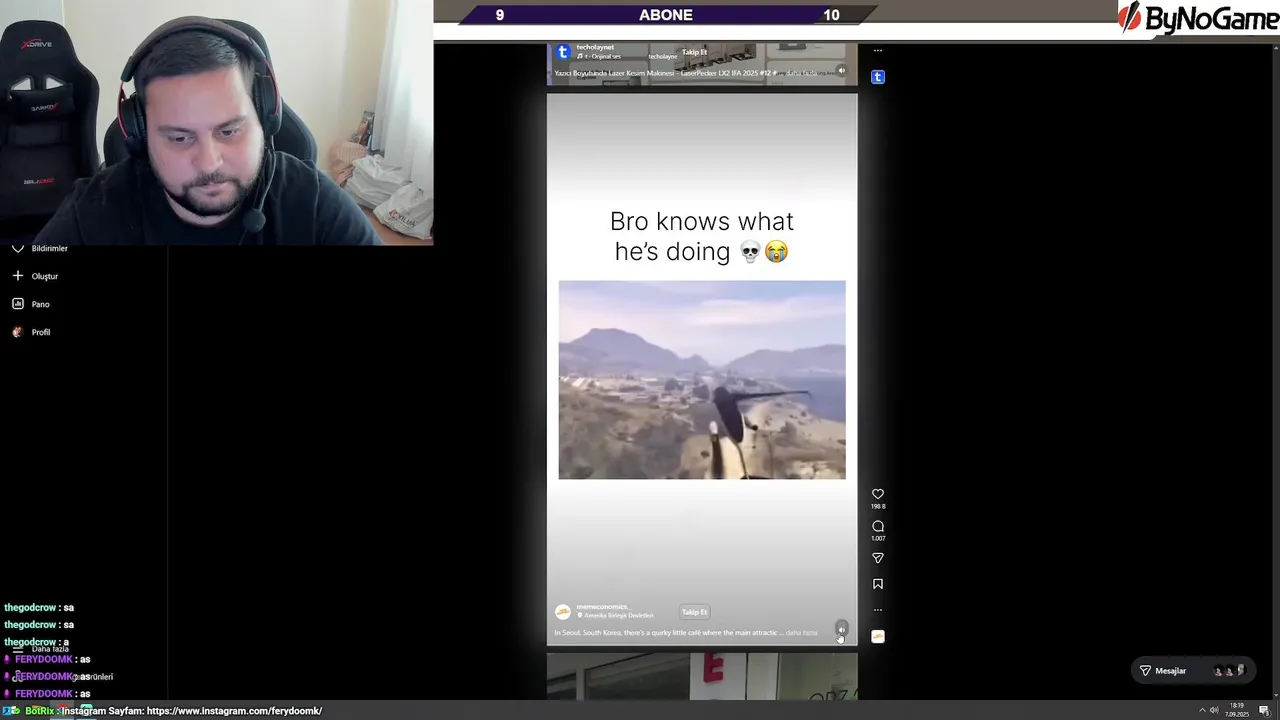This screenshot has width=1280, height=720.
Task: Open Profil in the sidebar
Action: (32, 332)
